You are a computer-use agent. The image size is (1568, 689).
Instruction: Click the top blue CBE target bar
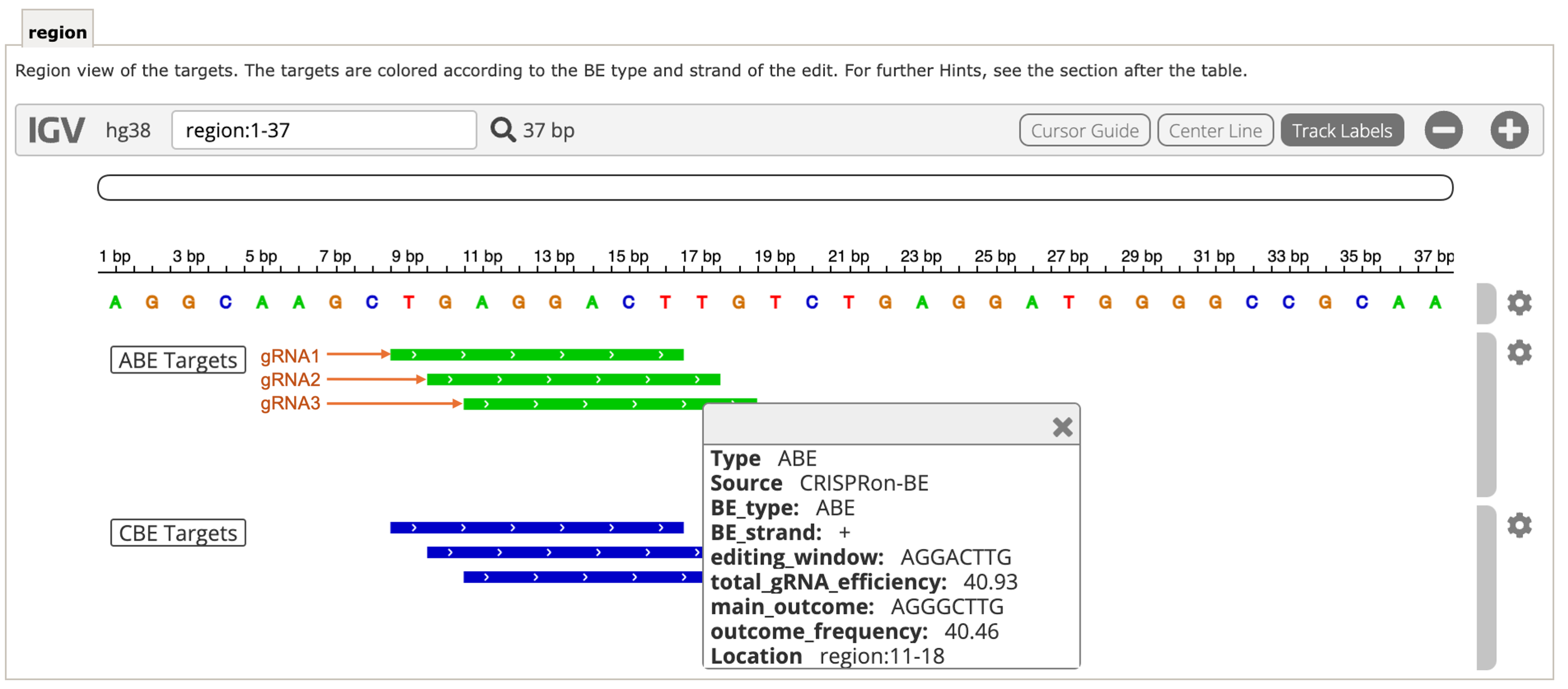coord(536,527)
